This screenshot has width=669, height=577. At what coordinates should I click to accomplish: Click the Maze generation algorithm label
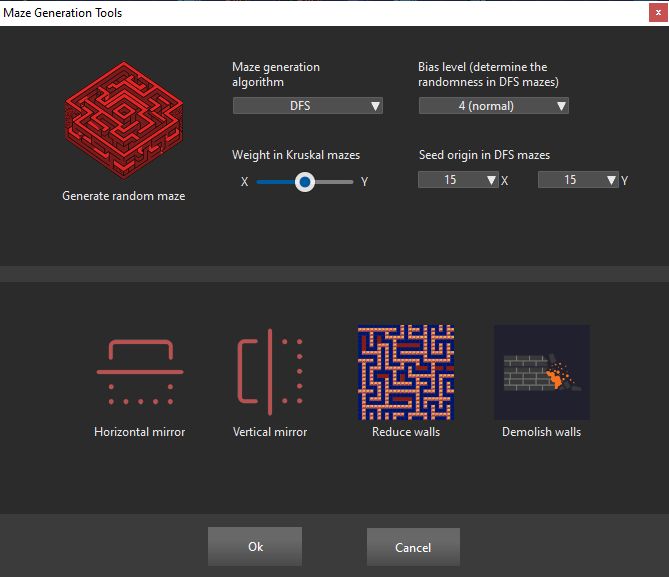[276, 74]
